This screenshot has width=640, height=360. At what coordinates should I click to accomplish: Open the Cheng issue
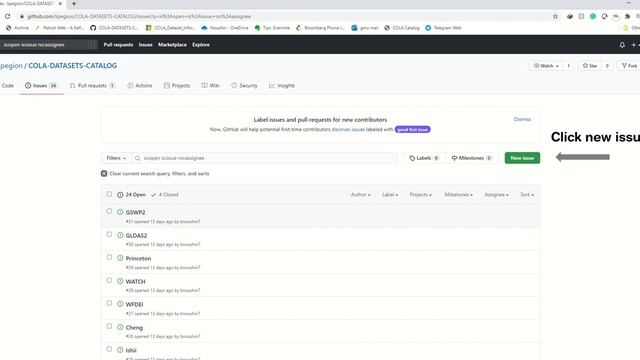[x=134, y=327]
